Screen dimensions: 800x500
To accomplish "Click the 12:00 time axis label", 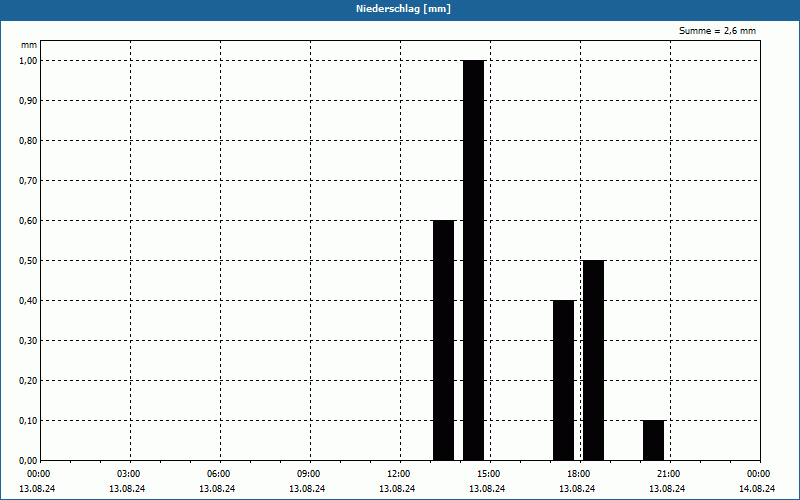I will pyautogui.click(x=399, y=474).
